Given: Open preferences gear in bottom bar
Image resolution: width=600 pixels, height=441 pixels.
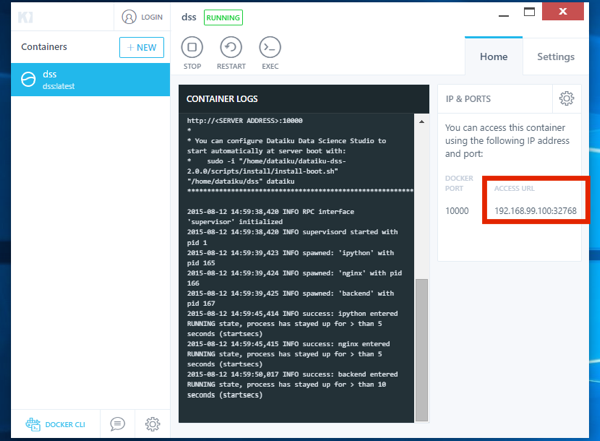Looking at the screenshot, I should (x=152, y=424).
